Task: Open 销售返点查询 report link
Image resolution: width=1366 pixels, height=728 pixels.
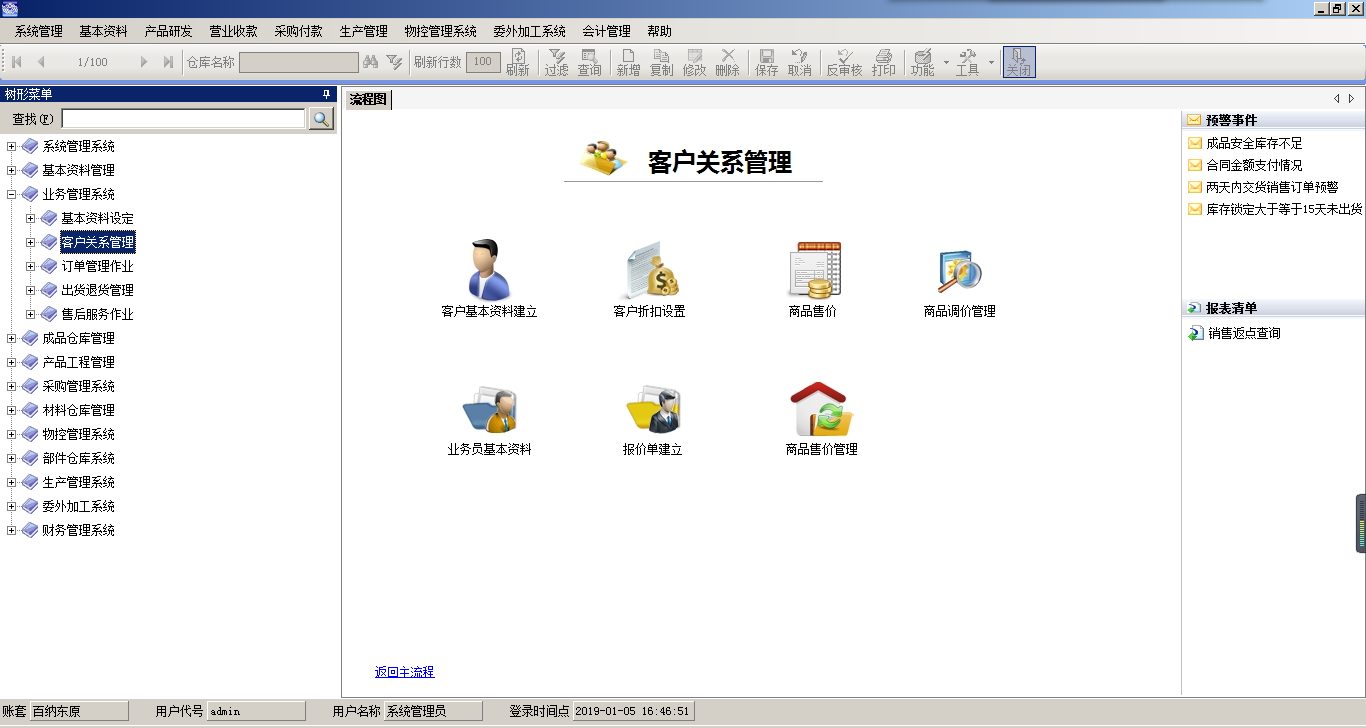Action: [1243, 334]
